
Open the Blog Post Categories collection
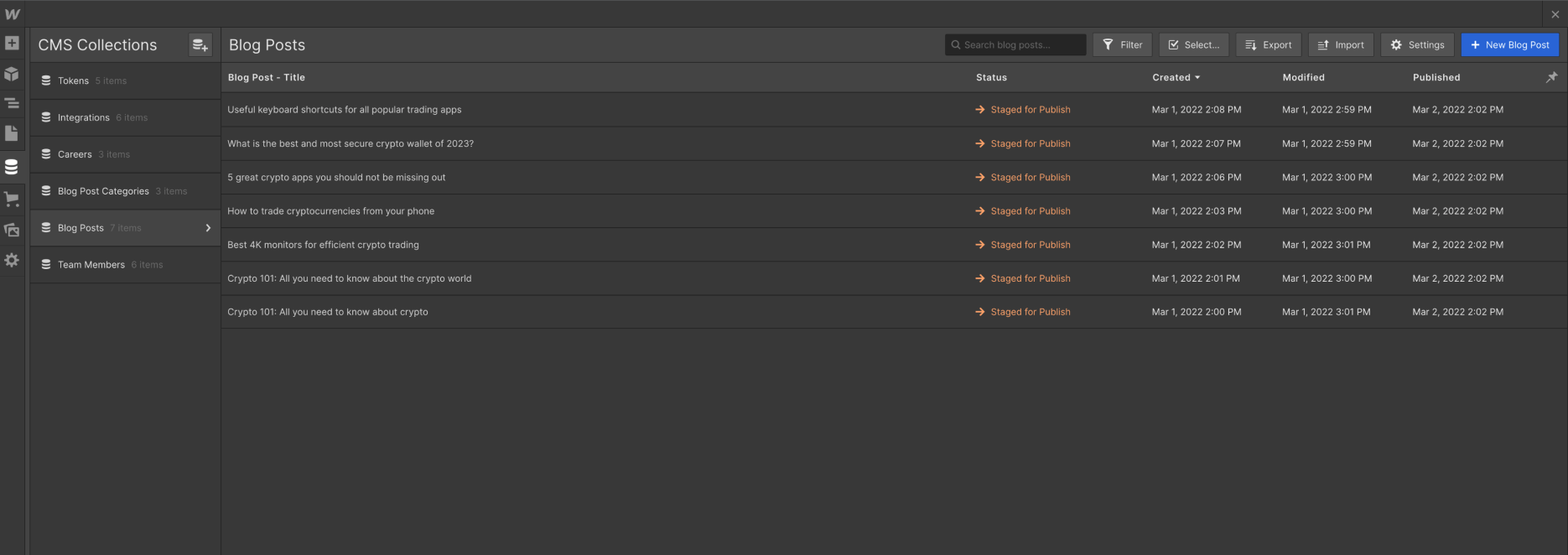[126, 191]
